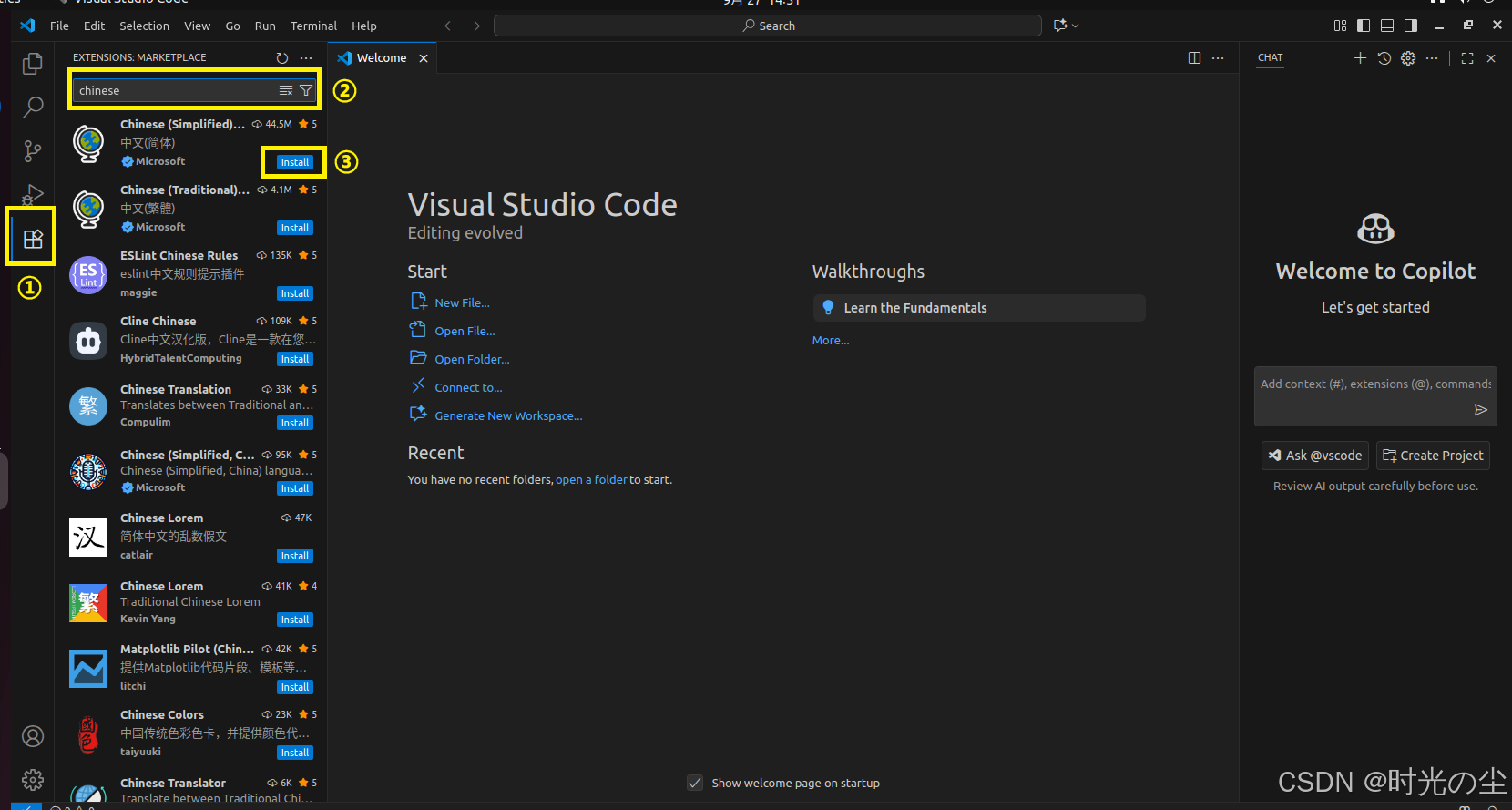1512x810 pixels.
Task: Toggle the Primary Side Bar
Action: (1364, 26)
